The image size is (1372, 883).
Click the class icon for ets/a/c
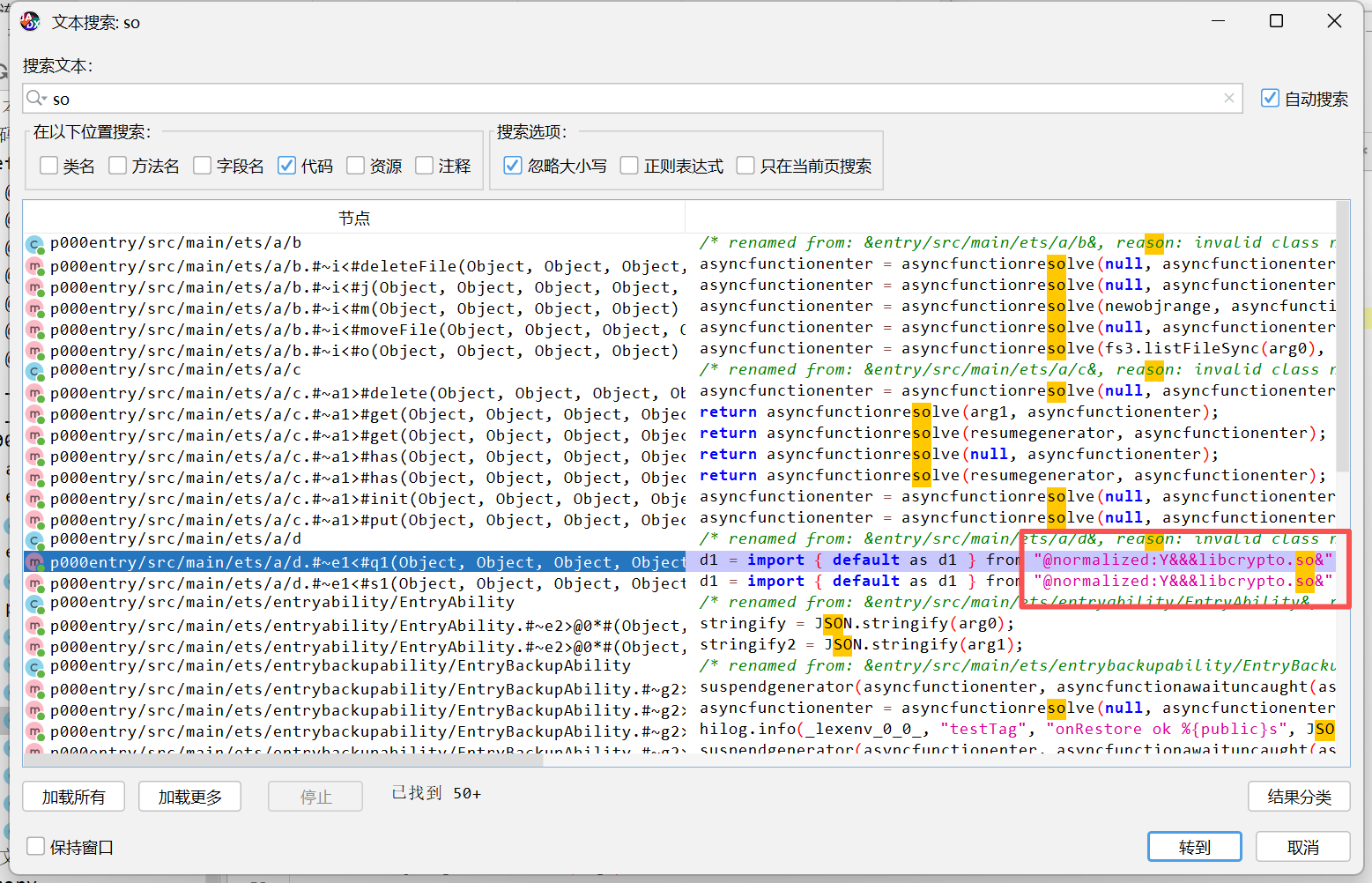35,371
